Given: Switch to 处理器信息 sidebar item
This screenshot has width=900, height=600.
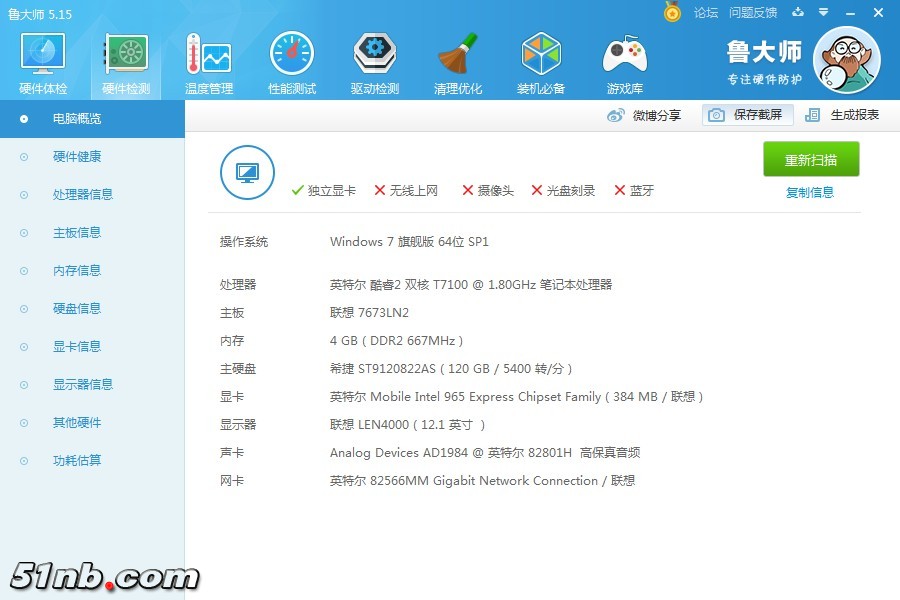Looking at the screenshot, I should click(x=83, y=195).
